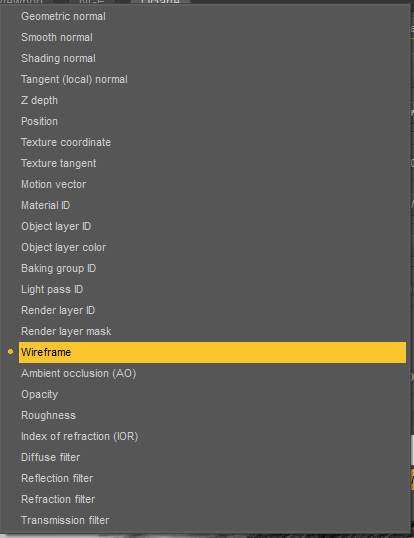Choose Roughness from the list
The height and width of the screenshot is (538, 414).
pyautogui.click(x=212, y=415)
